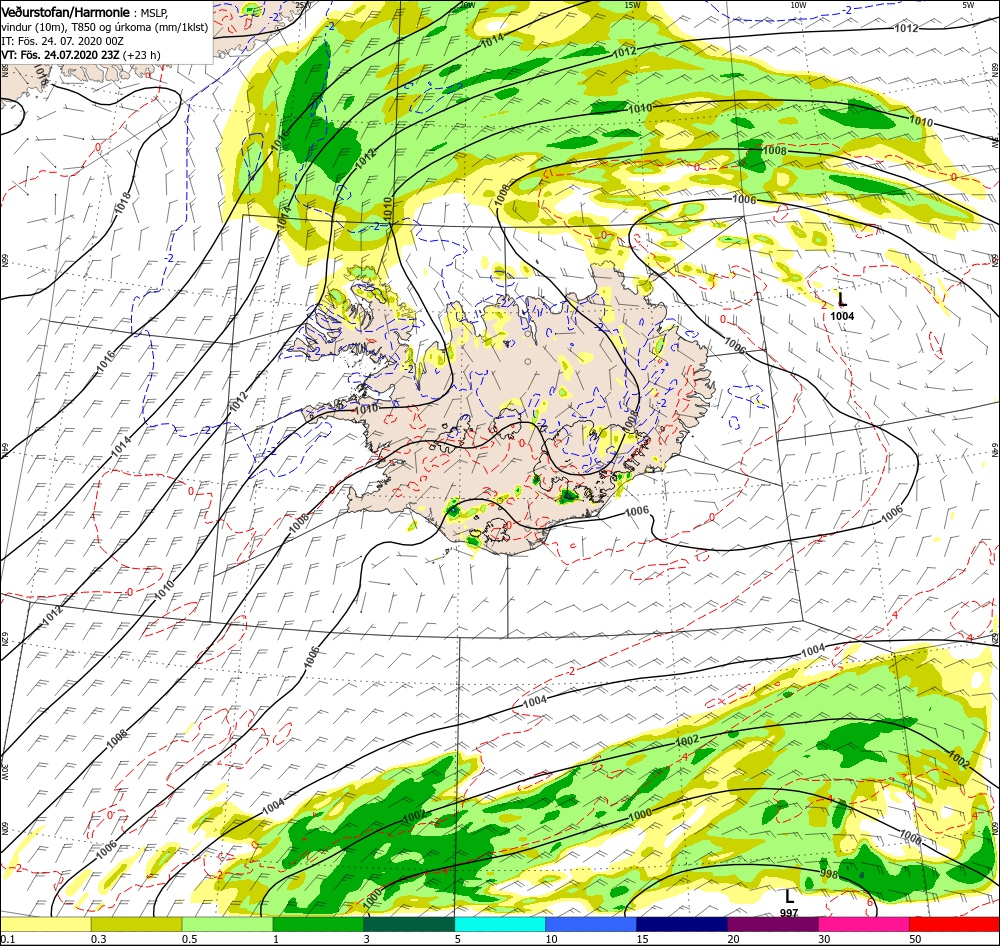The image size is (1000, 946).
Task: Click the '30' legend value label
Action: [x=824, y=939]
